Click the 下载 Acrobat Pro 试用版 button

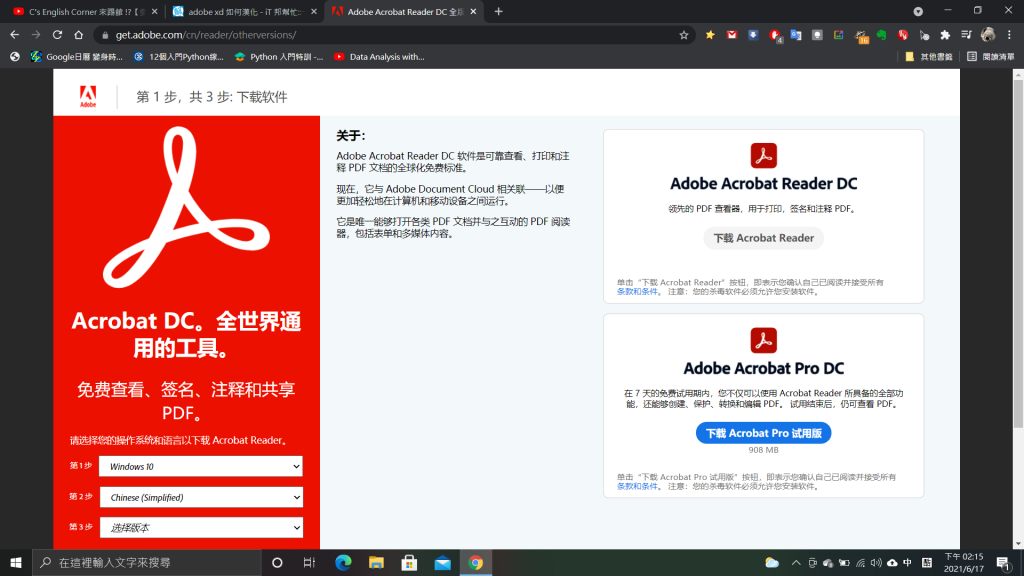point(763,433)
